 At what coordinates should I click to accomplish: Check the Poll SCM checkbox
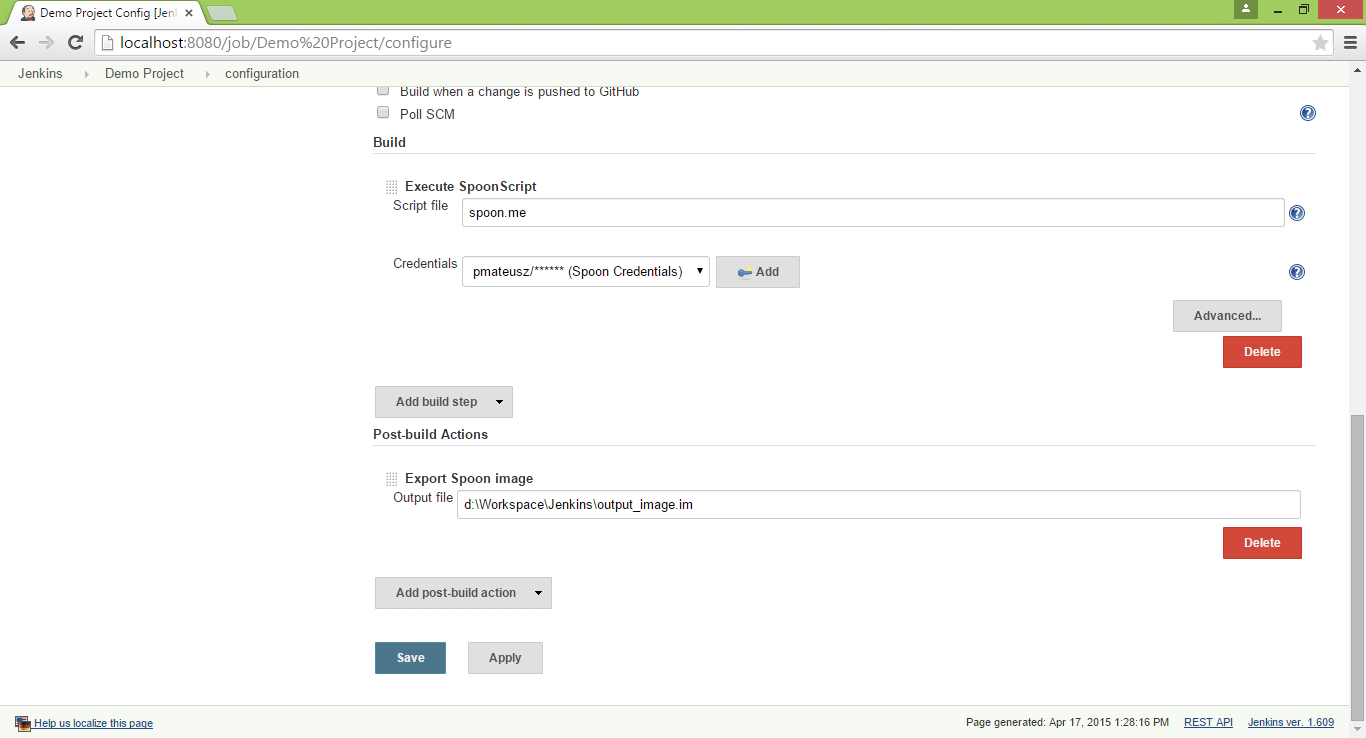[x=382, y=113]
